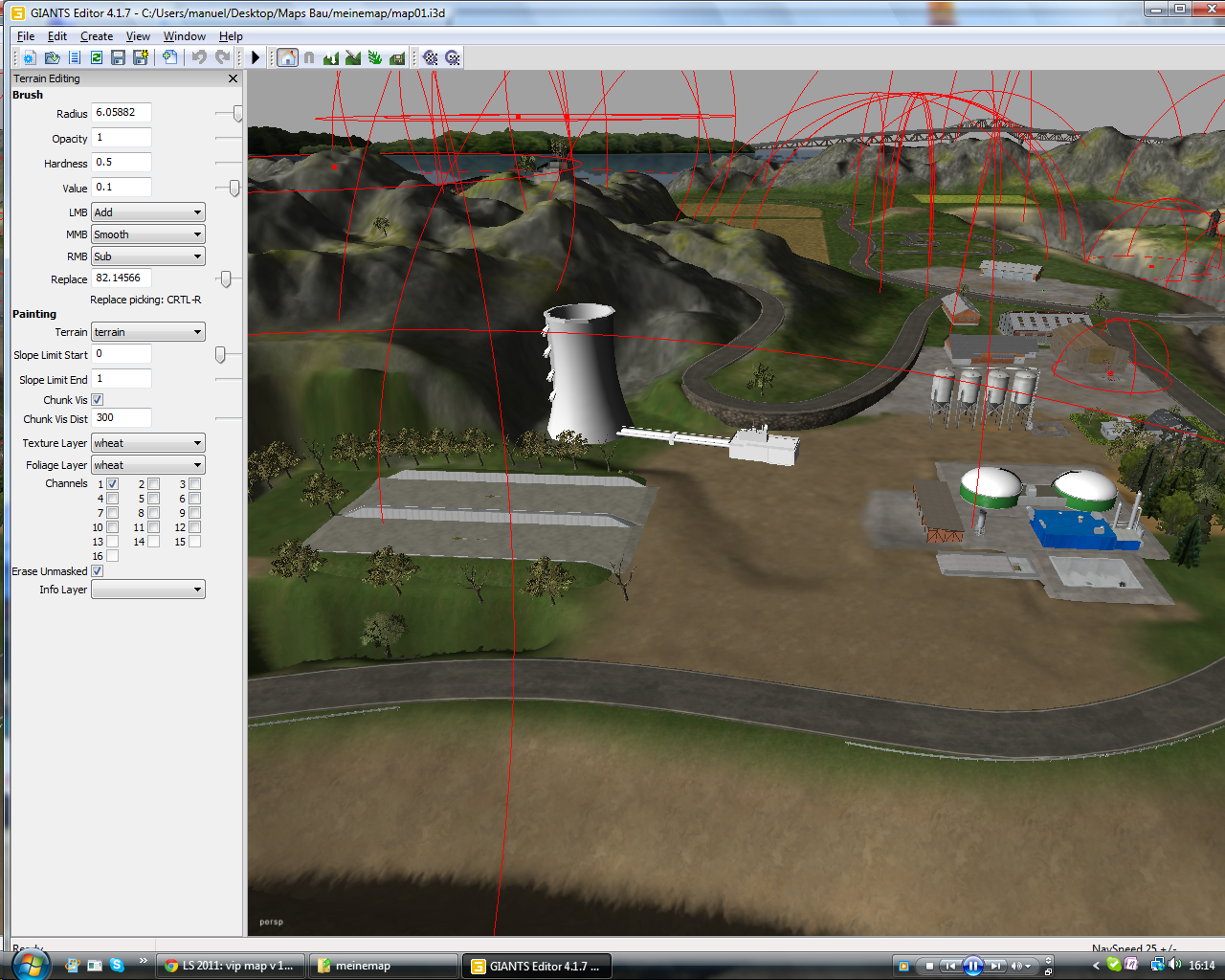Show hidden system tray icons

tap(1096, 966)
